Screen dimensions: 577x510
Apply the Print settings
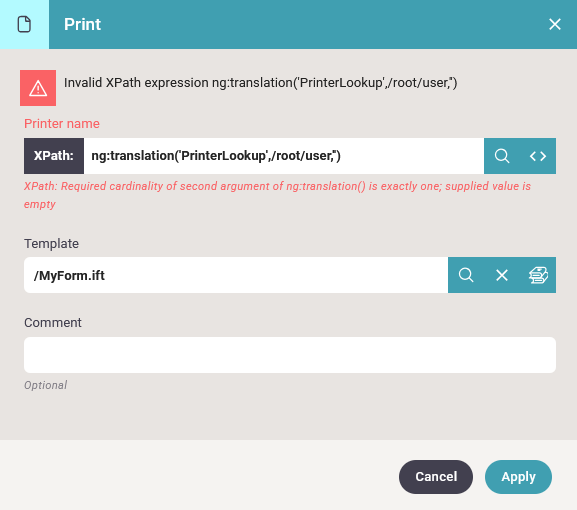click(x=518, y=477)
